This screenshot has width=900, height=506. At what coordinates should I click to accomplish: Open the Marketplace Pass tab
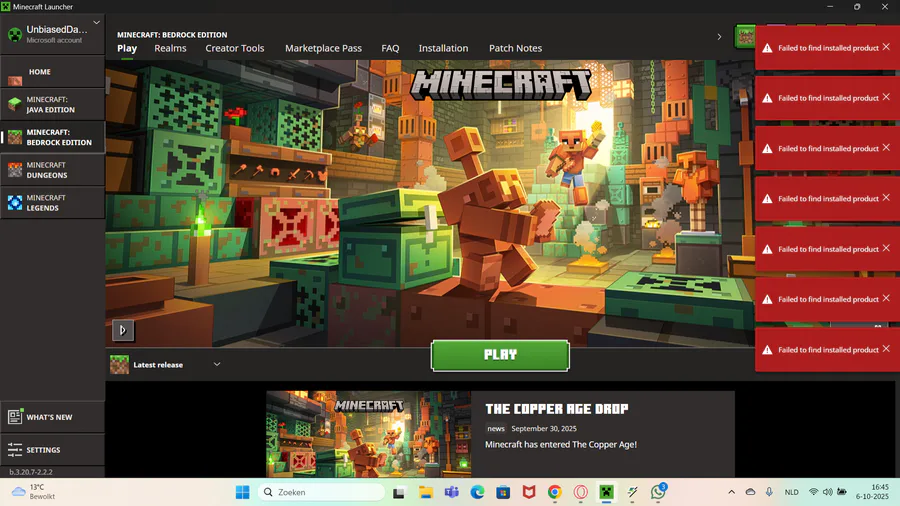(323, 48)
